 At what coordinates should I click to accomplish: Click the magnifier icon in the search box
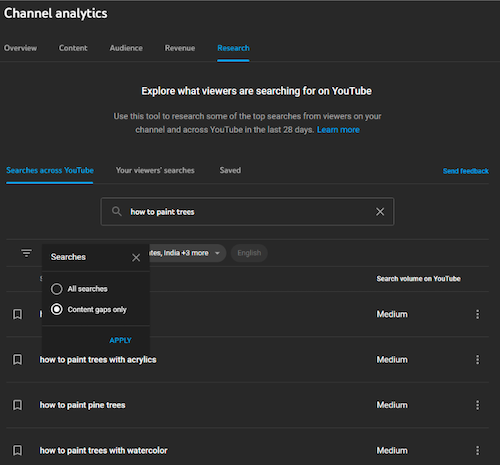(116, 211)
